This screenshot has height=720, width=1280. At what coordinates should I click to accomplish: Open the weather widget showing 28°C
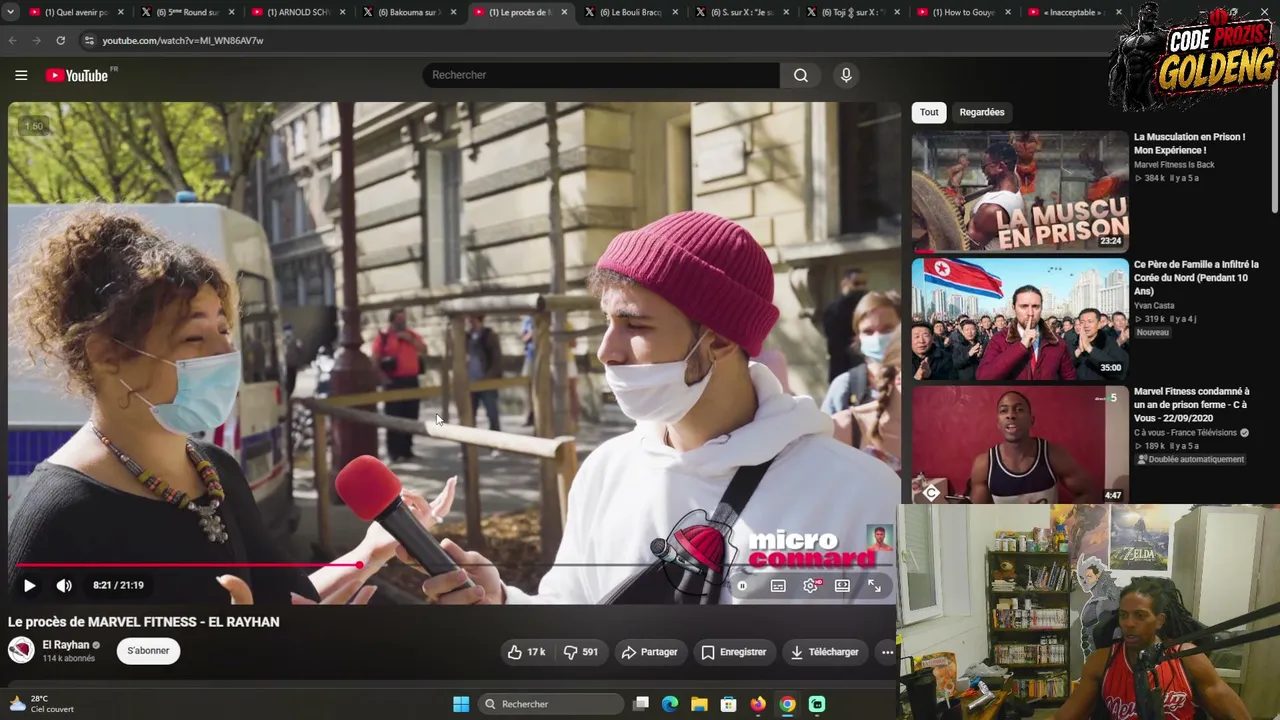41,704
